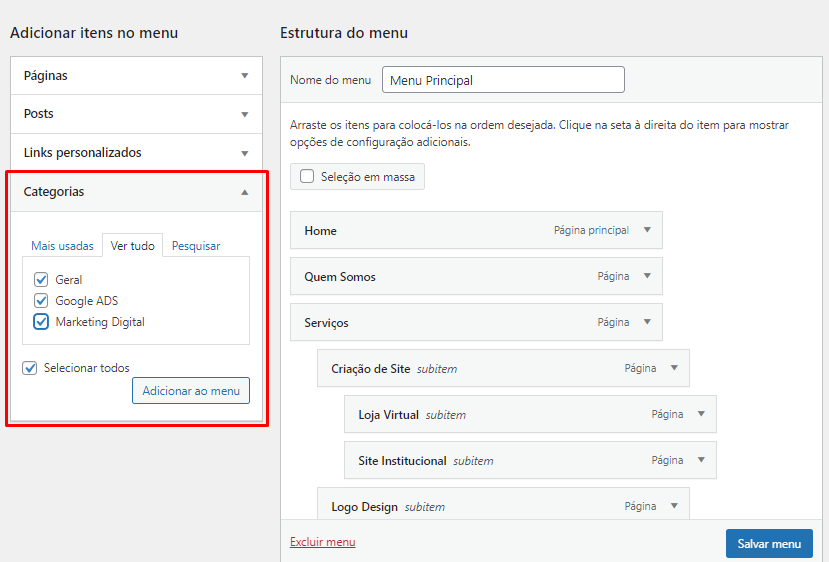This screenshot has height=562, width=829.
Task: Enable the Seleção em massa checkbox
Action: 307,177
